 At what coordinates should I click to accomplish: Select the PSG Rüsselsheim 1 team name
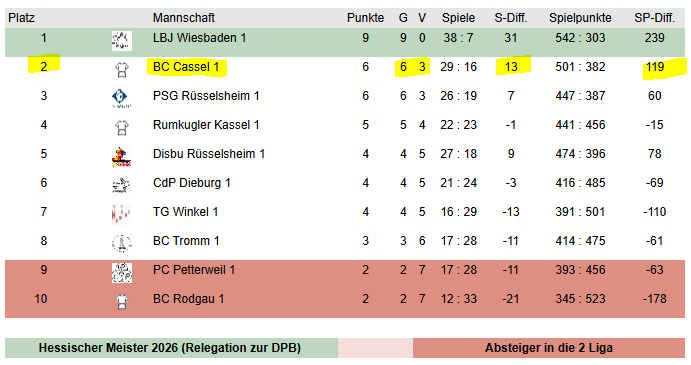[206, 96]
